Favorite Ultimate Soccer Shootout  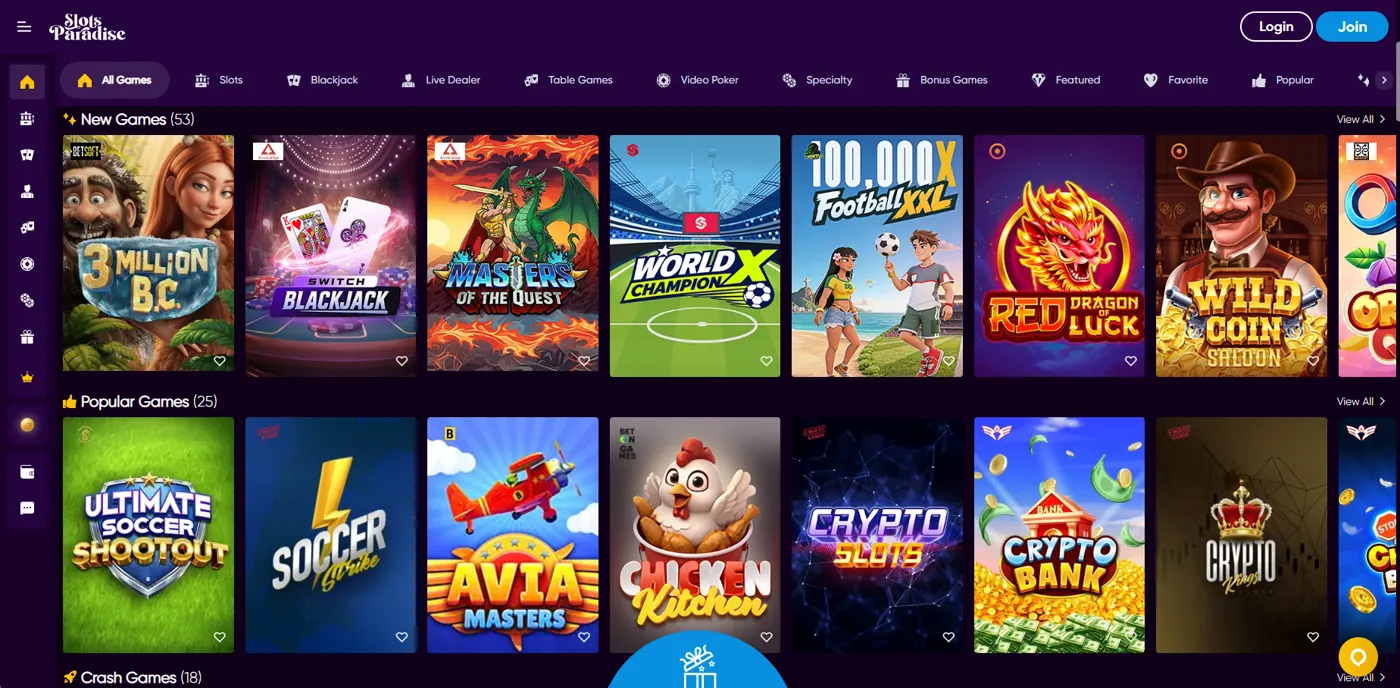pyautogui.click(x=219, y=637)
